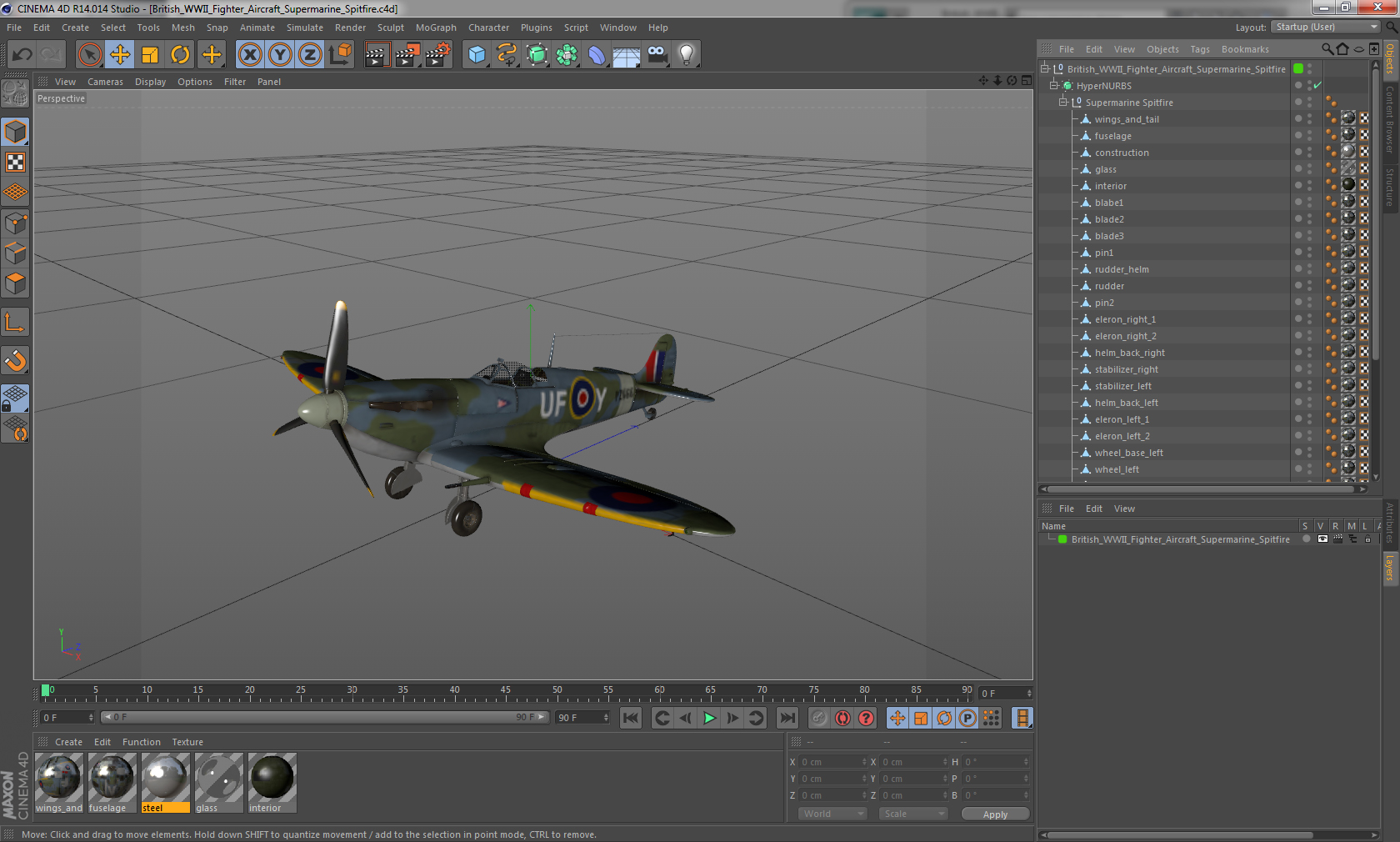Switch to Model mode in left sidebar
This screenshot has width=1400, height=842.
[x=16, y=132]
